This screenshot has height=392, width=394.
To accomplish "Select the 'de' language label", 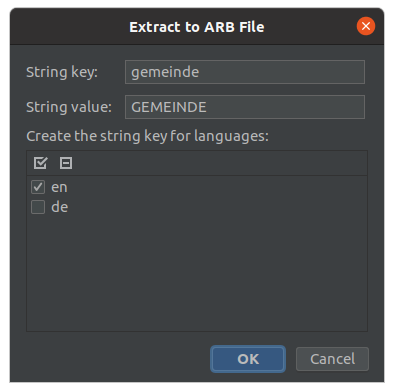I will click(60, 207).
